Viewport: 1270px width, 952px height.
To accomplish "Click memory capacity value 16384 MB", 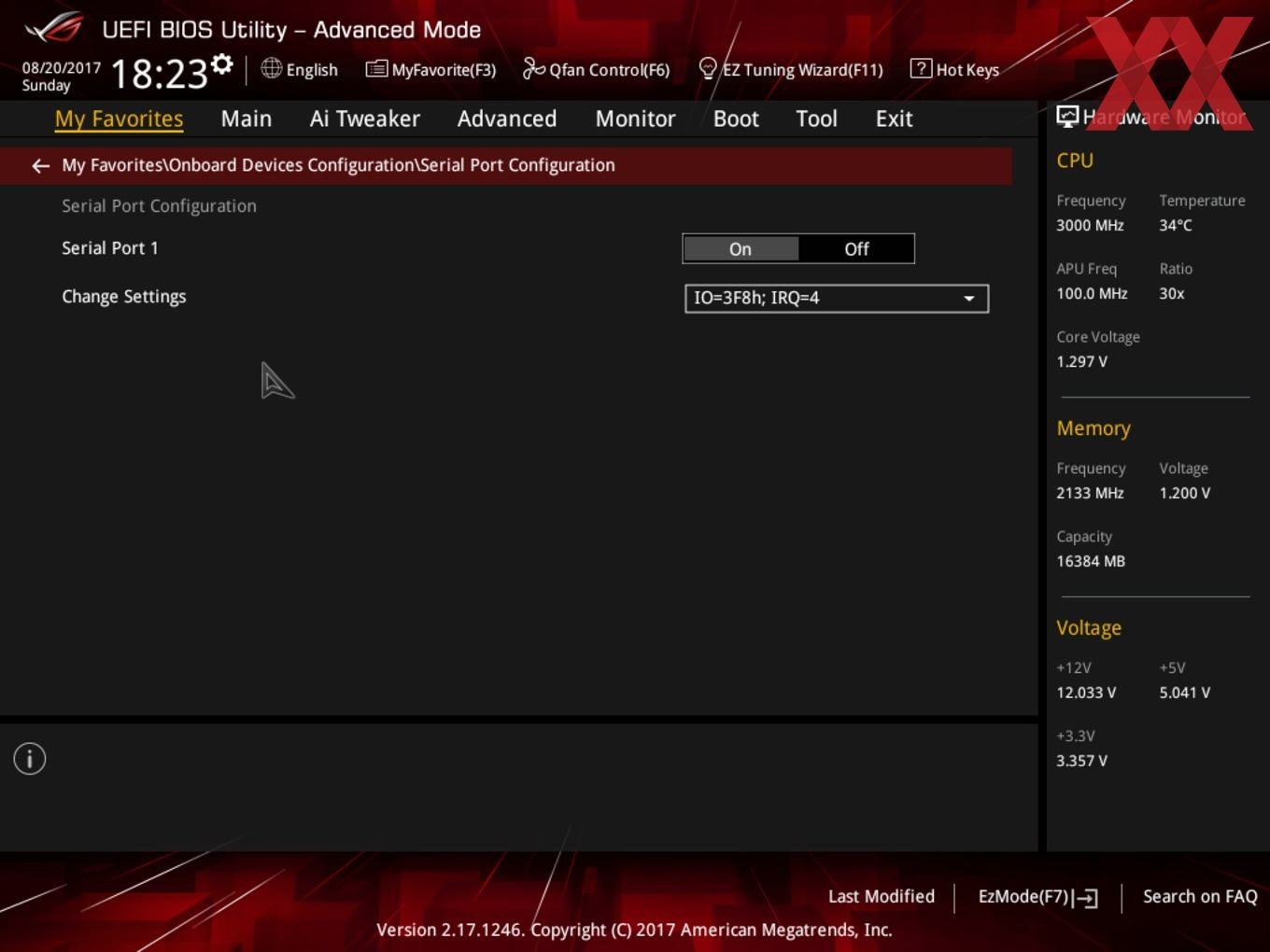I will (1091, 562).
